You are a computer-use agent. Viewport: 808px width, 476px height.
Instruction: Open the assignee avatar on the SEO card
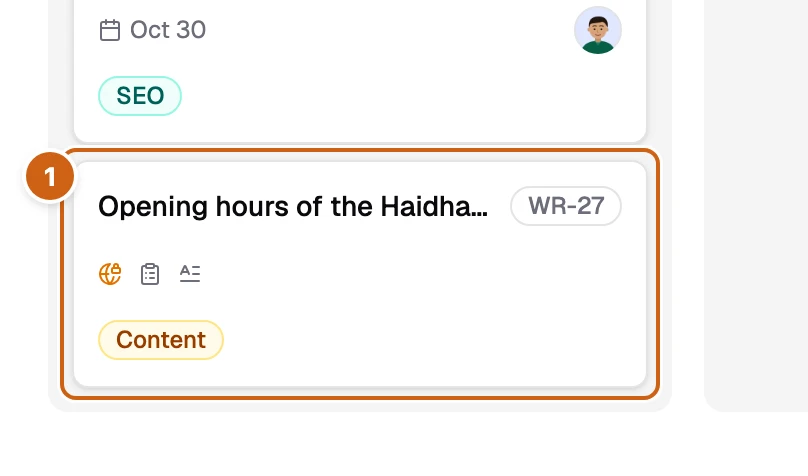(x=598, y=30)
